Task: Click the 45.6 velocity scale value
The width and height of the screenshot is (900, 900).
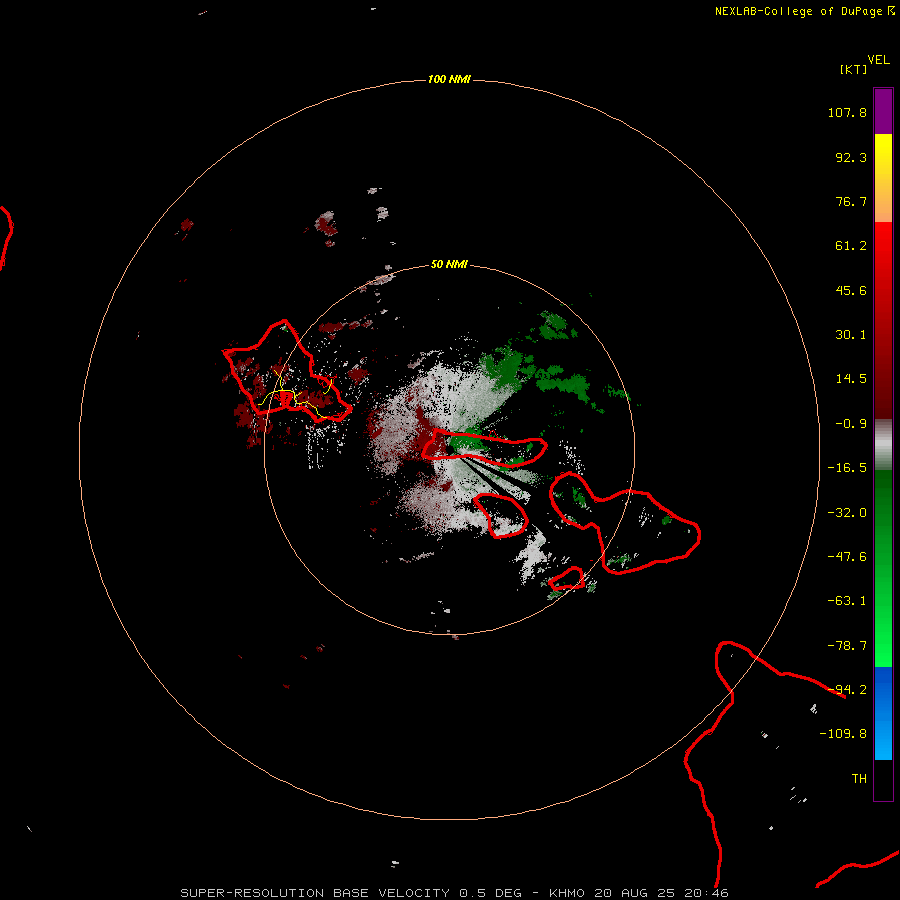Action: click(851, 290)
